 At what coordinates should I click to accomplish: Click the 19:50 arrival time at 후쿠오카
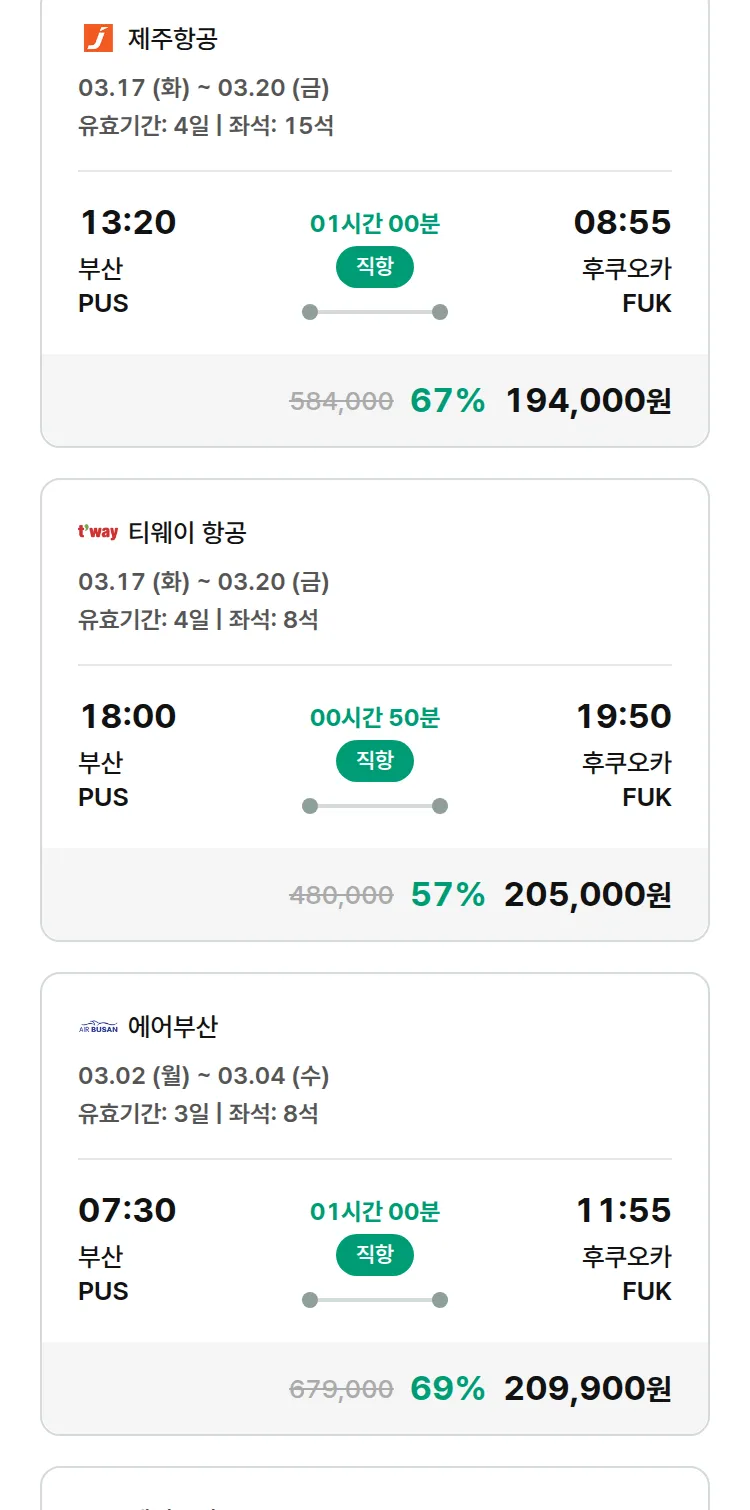point(623,716)
